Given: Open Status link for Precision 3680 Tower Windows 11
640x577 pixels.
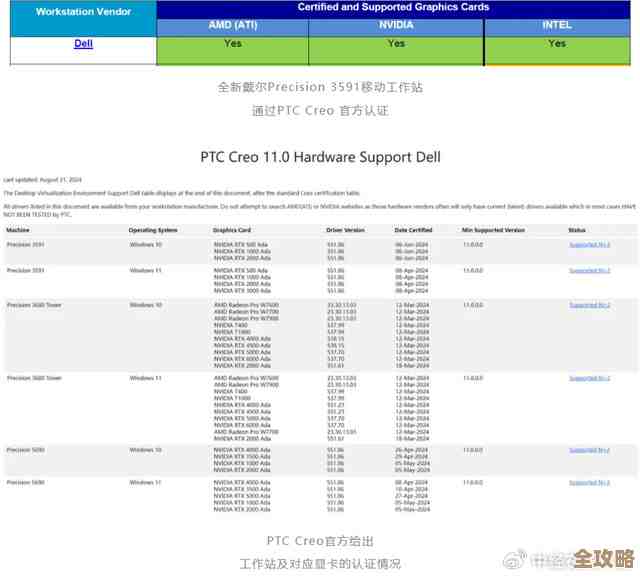Looking at the screenshot, I should (x=589, y=378).
